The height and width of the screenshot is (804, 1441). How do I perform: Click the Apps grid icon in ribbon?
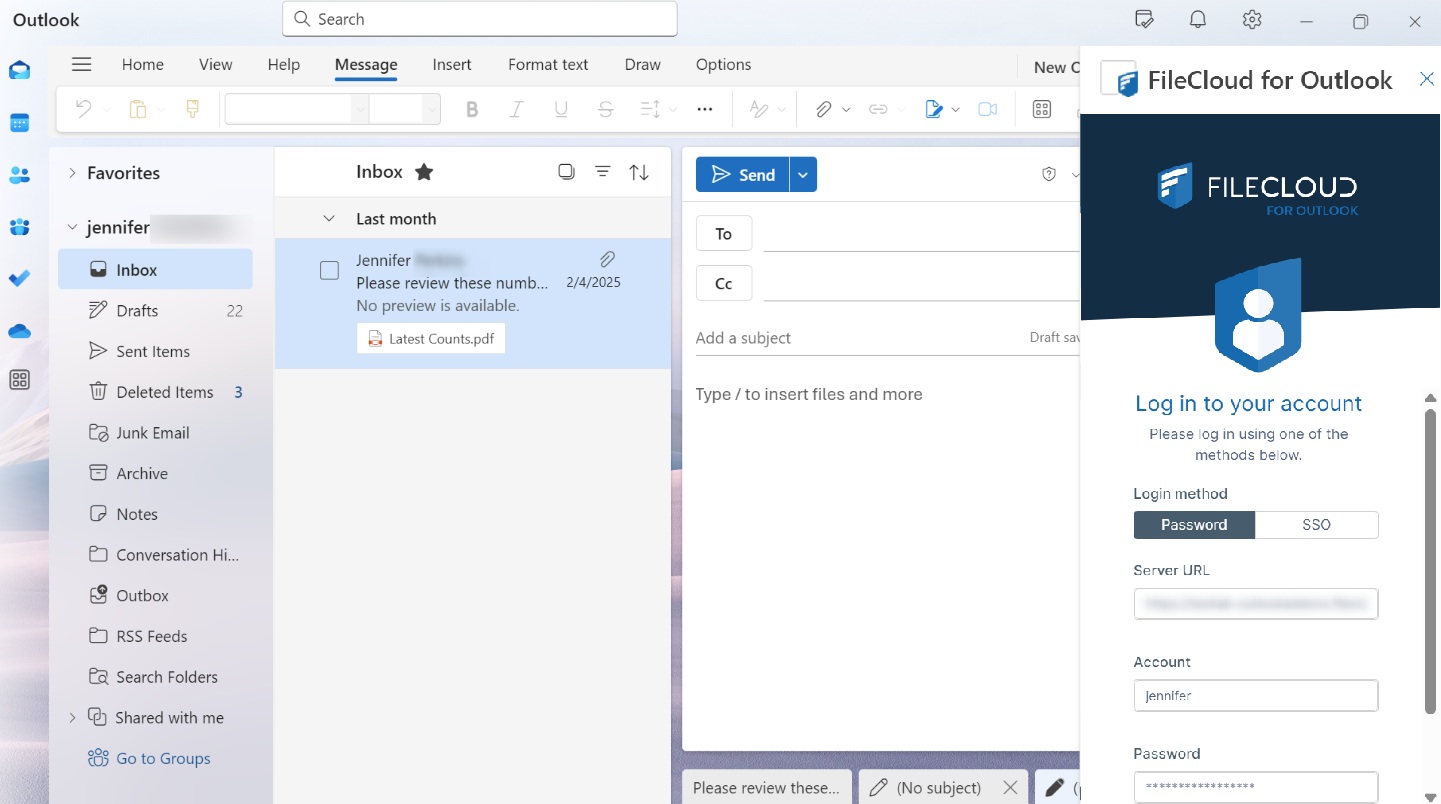pos(1042,109)
